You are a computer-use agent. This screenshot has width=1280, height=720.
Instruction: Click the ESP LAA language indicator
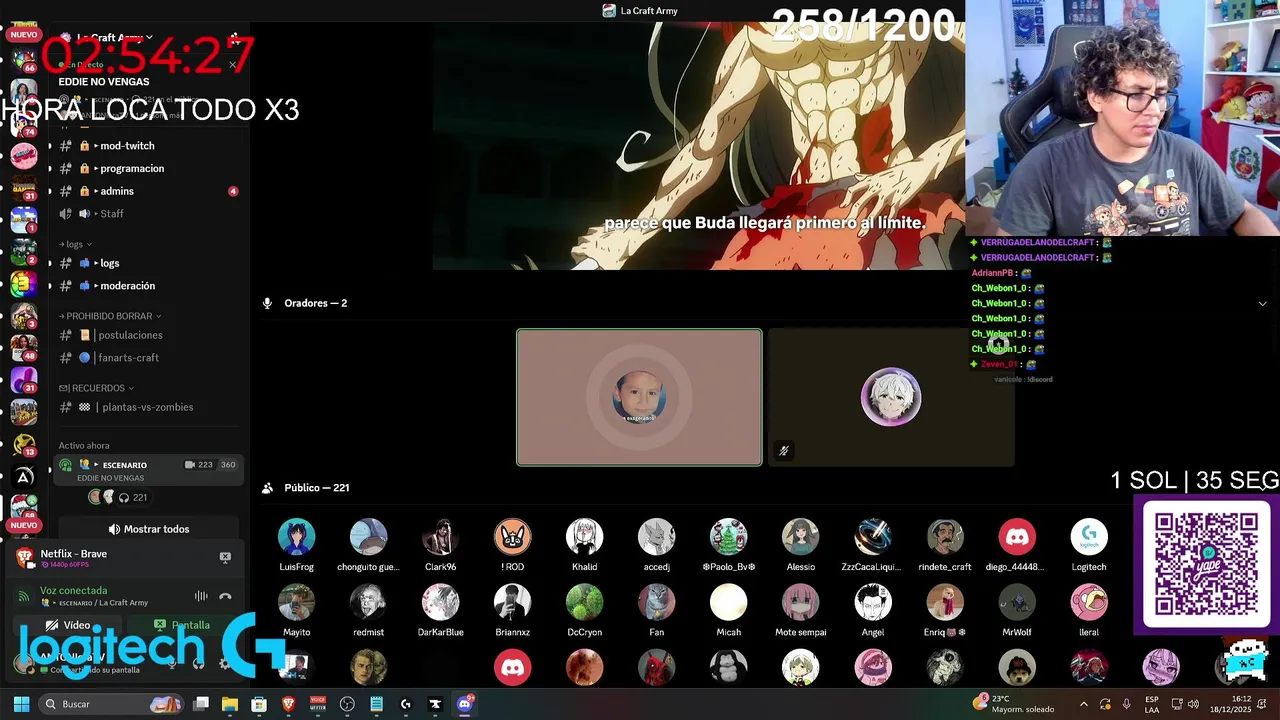pyautogui.click(x=1152, y=704)
